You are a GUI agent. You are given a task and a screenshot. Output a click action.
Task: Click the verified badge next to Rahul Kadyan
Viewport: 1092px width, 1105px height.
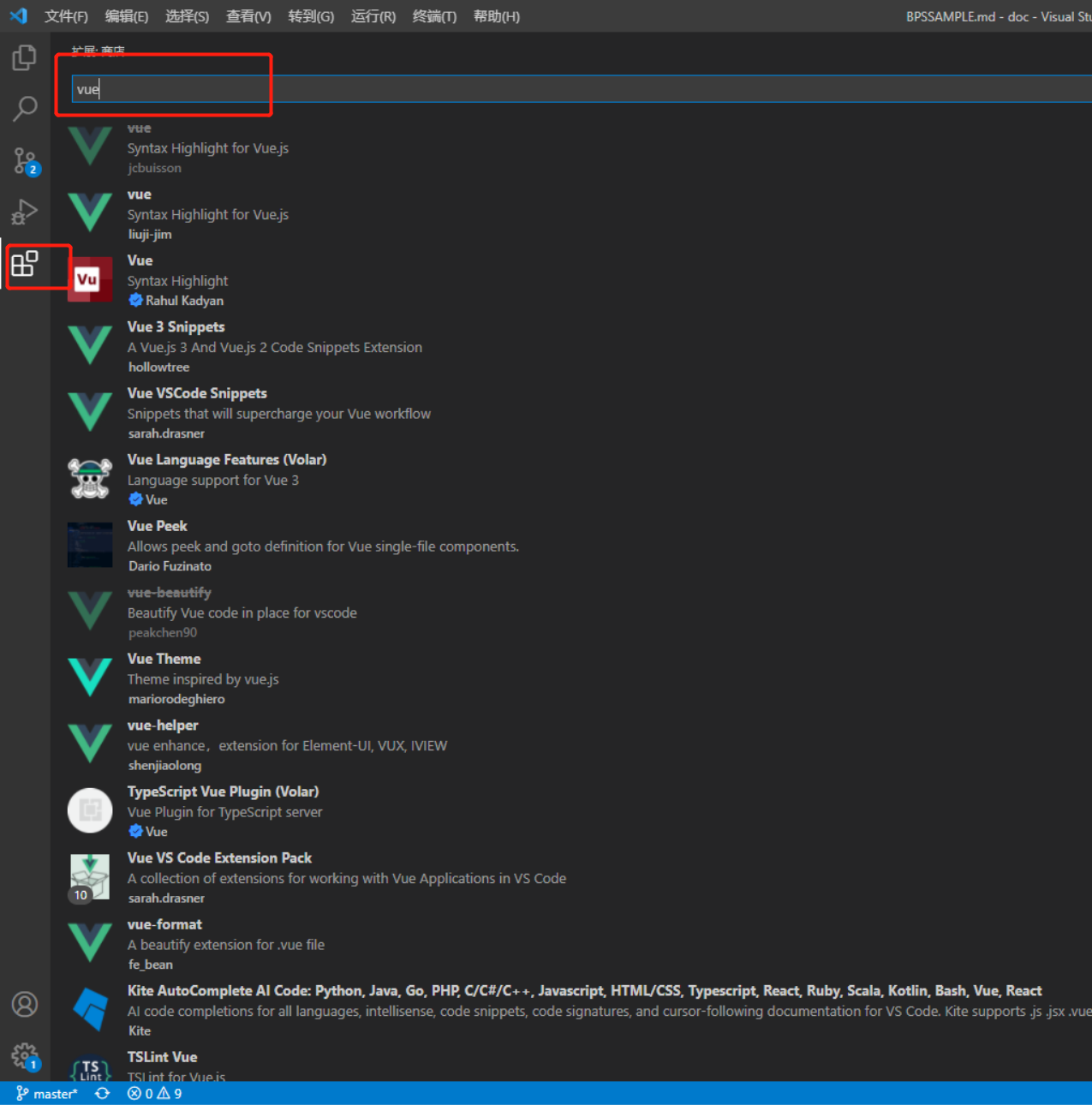click(x=136, y=300)
